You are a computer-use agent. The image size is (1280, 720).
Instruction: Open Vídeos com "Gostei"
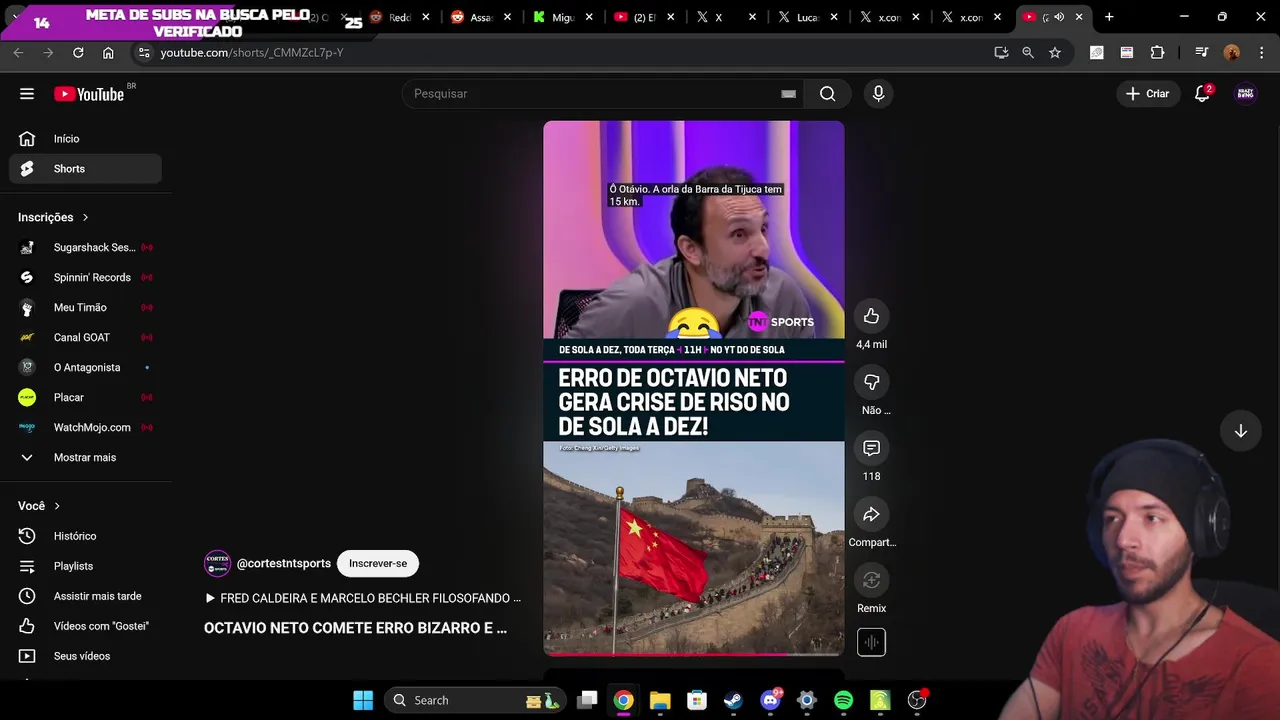pos(85,626)
